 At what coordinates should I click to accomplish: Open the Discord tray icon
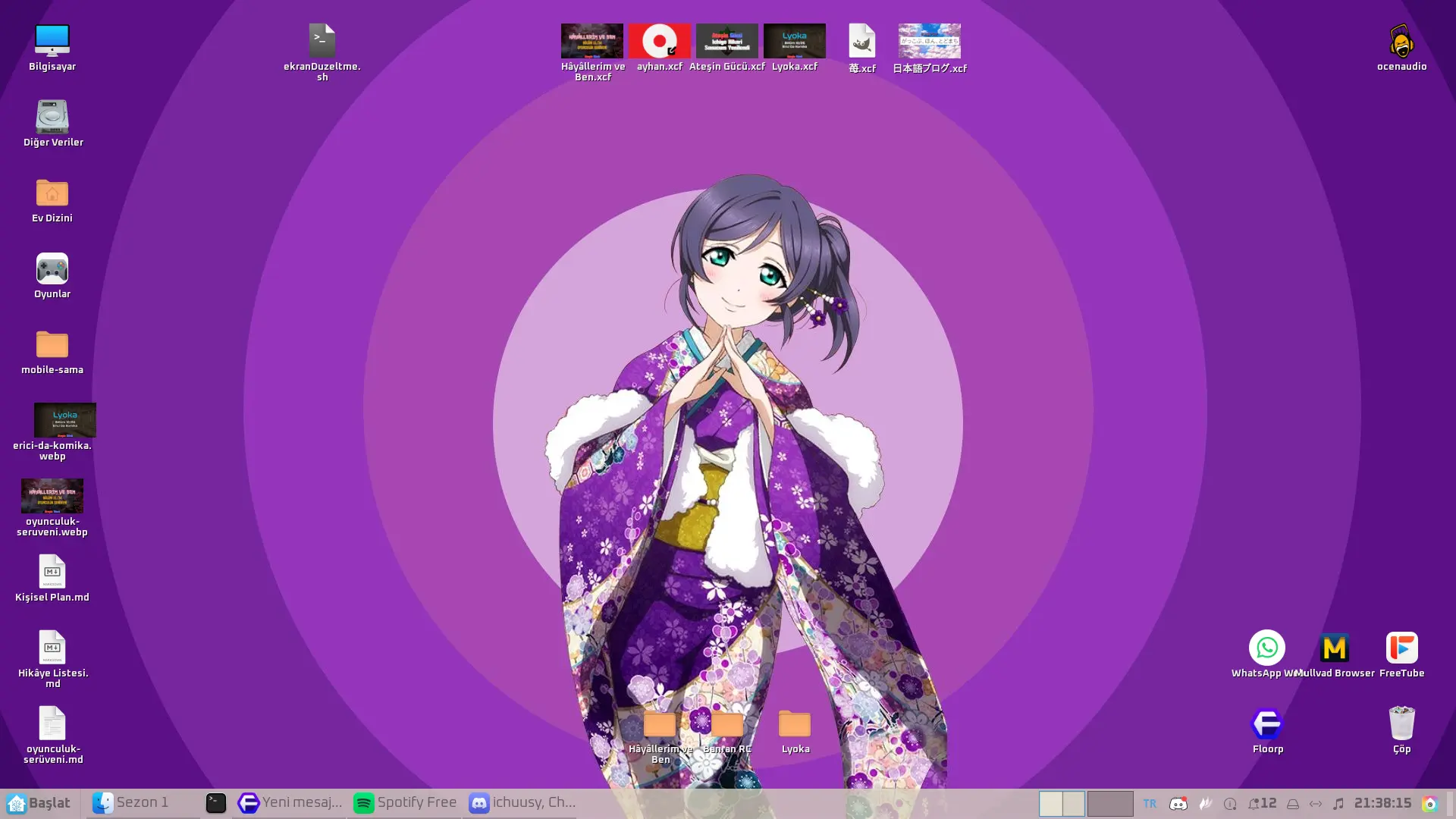1178,803
